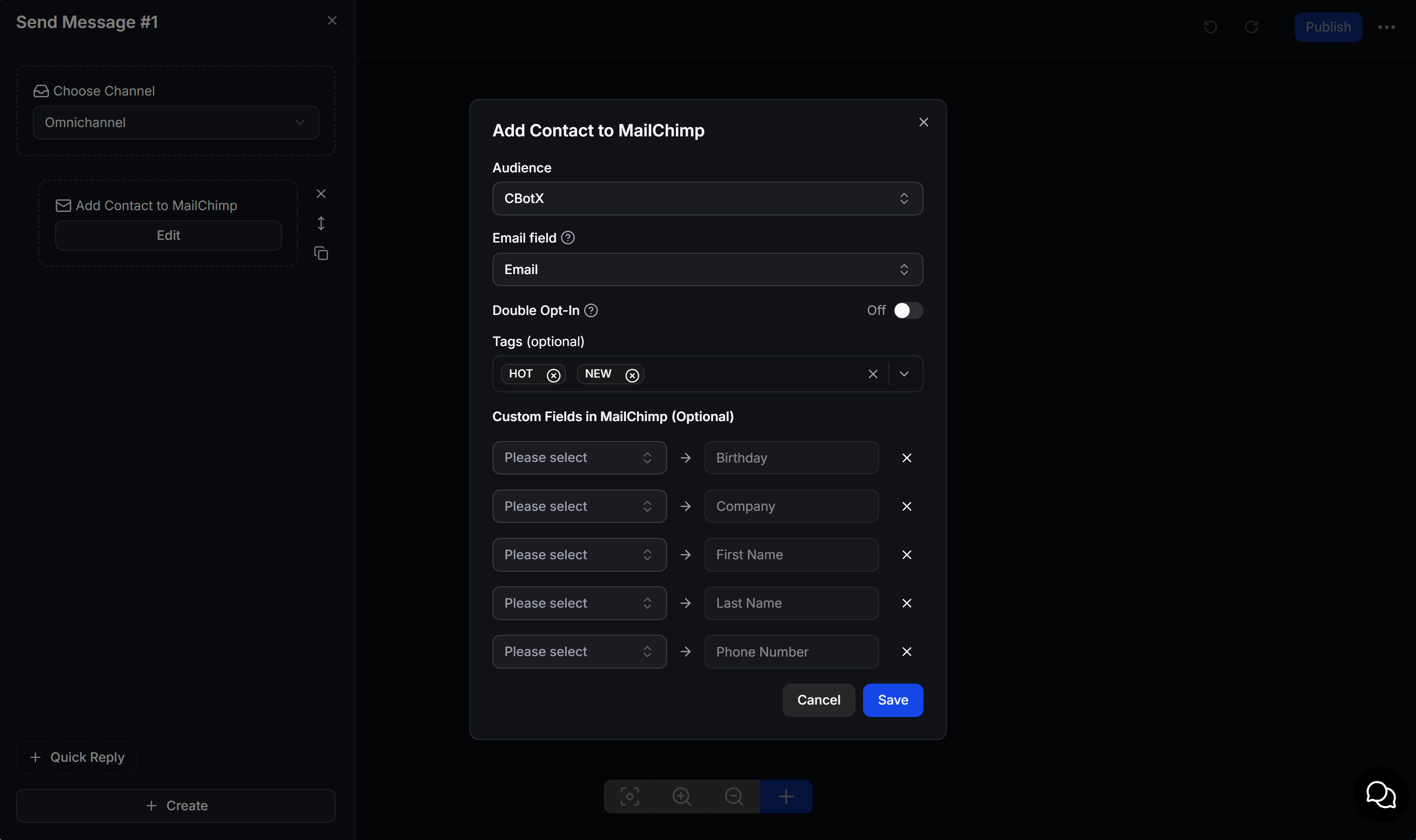This screenshot has width=1416, height=840.
Task: Click Edit on Add Contact to MailChimp
Action: (168, 235)
